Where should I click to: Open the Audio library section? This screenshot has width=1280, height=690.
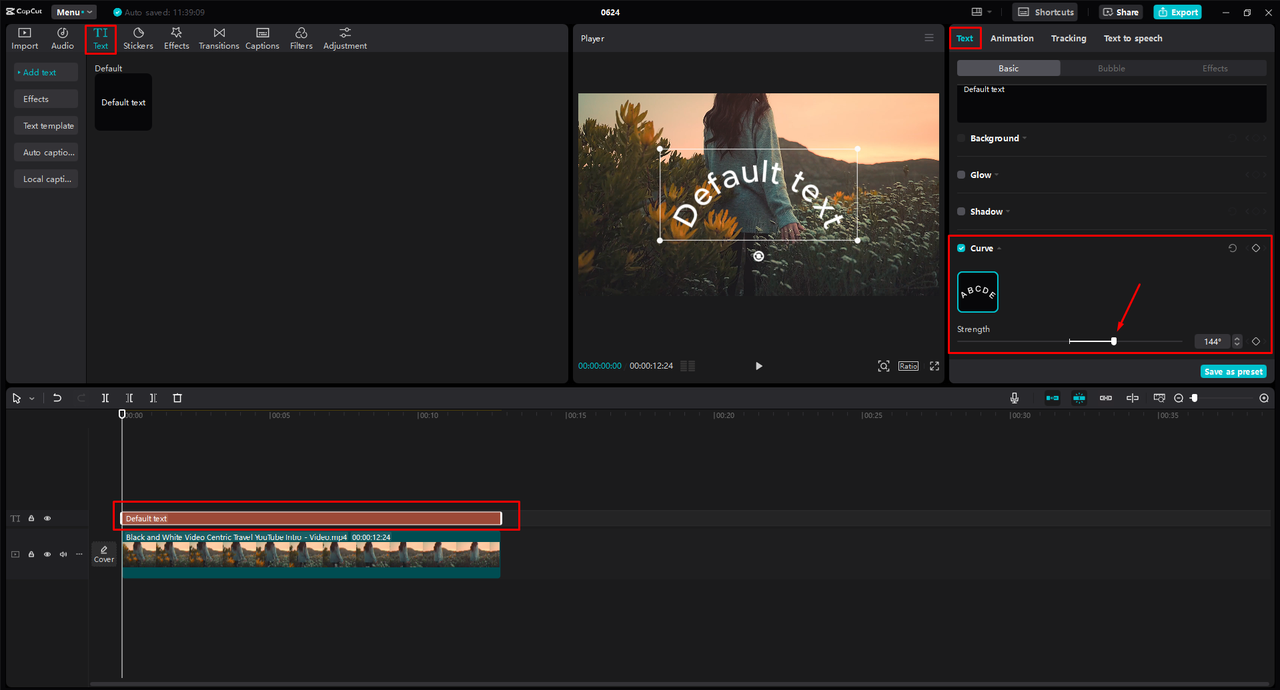point(62,39)
